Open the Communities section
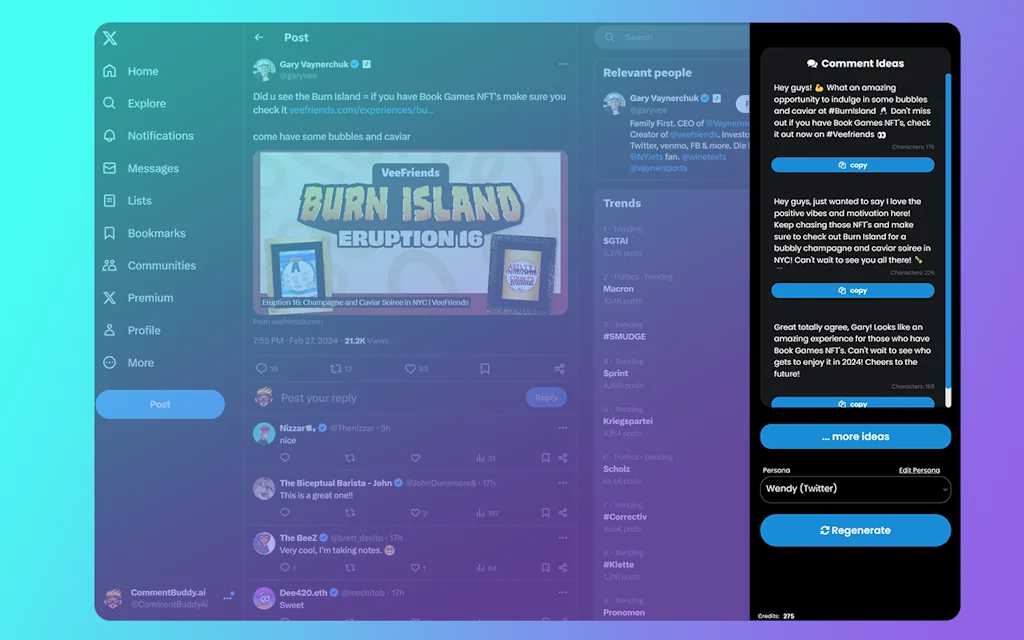 coord(163,265)
